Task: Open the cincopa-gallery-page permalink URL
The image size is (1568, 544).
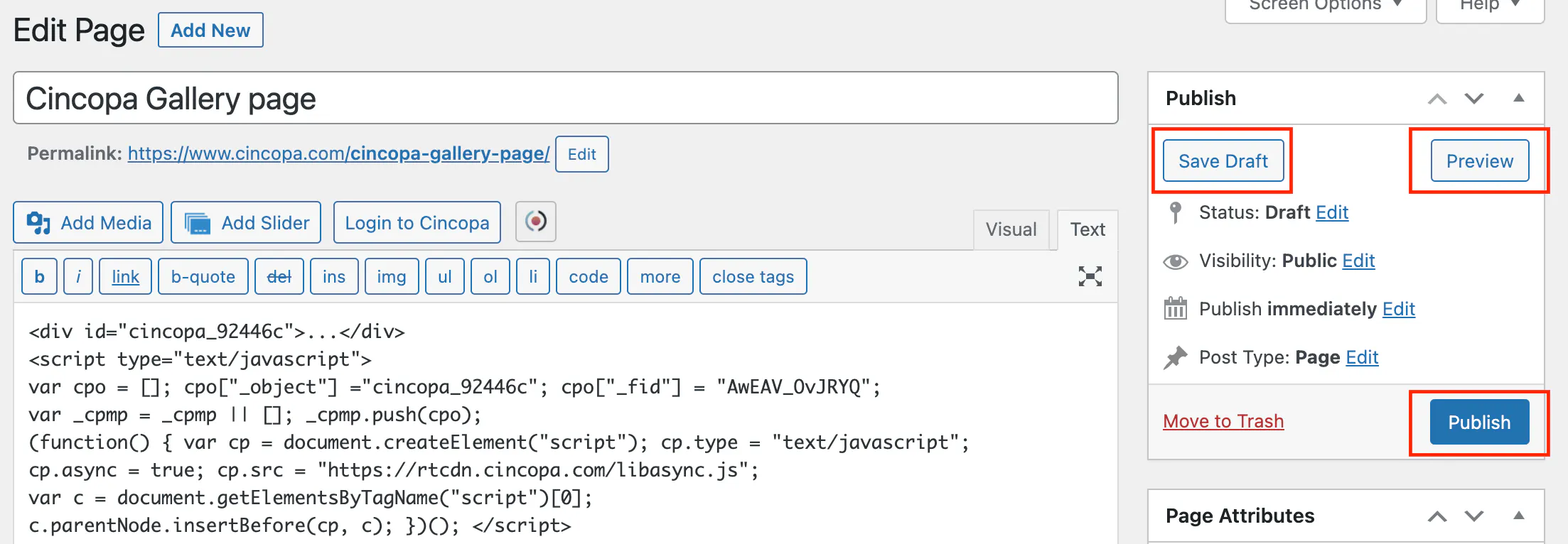Action: point(339,153)
